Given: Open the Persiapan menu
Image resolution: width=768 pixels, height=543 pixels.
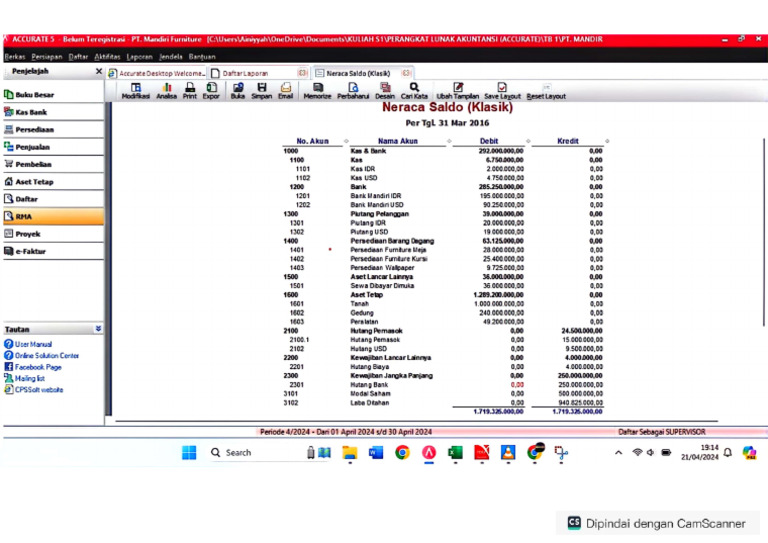Looking at the screenshot, I should coord(47,57).
